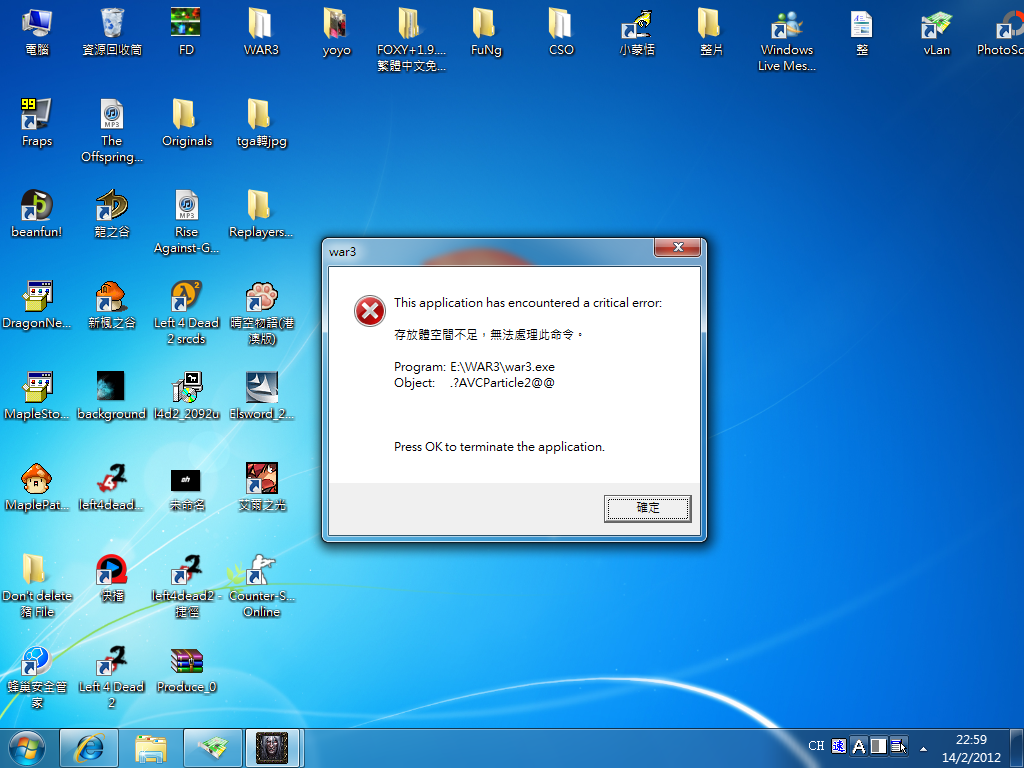Open the clock showing 22:59

971,748
